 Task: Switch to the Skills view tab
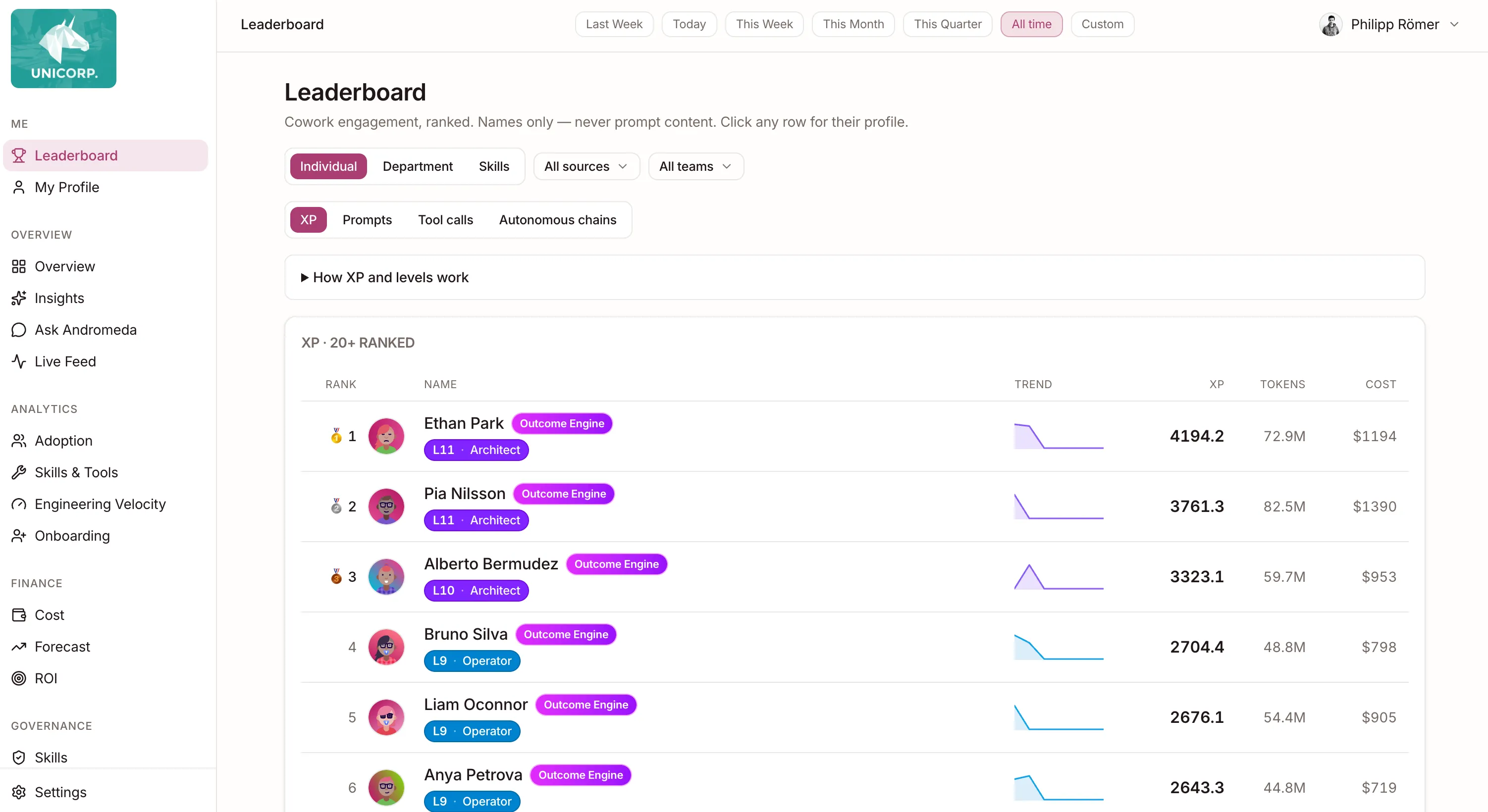point(494,166)
